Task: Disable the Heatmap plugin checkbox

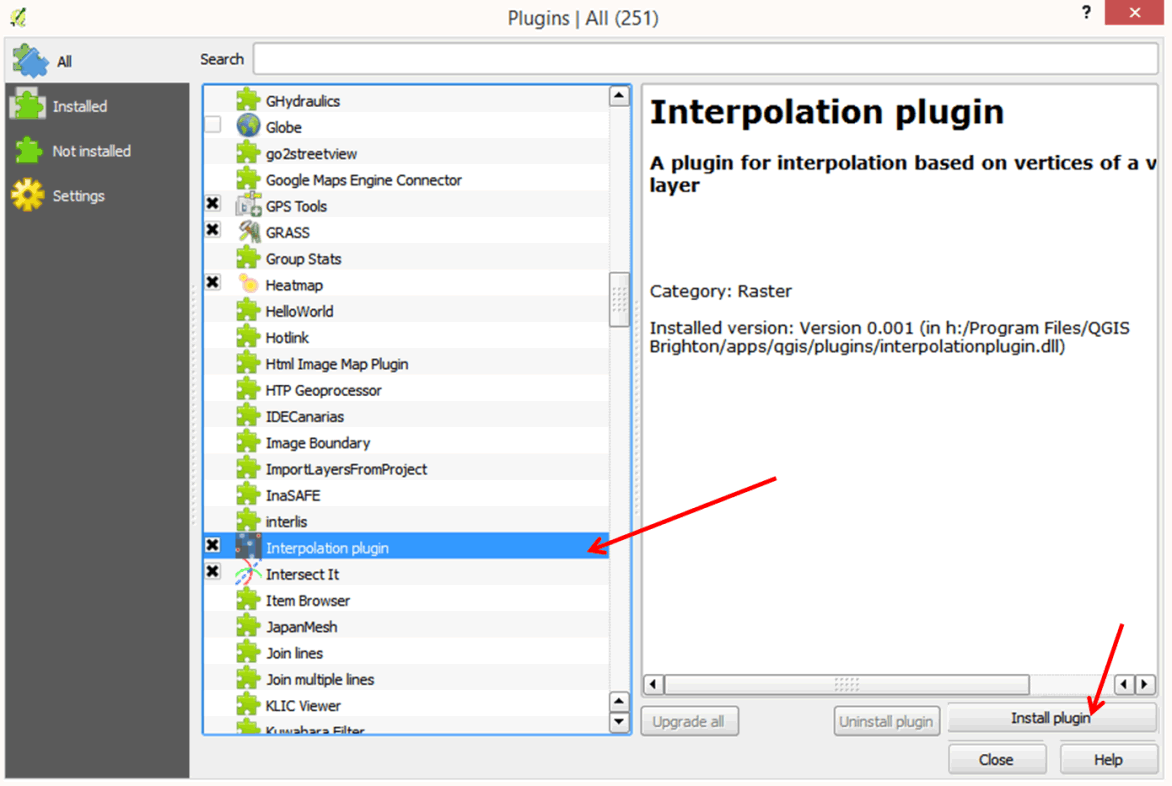Action: tap(213, 282)
